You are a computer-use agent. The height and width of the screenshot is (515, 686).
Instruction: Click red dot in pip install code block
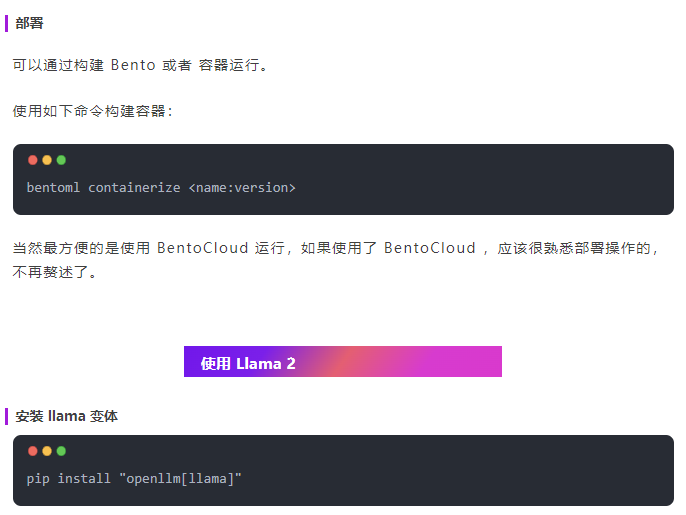click(x=32, y=451)
